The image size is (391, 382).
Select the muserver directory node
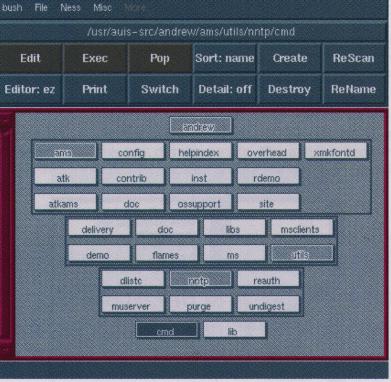(x=133, y=305)
